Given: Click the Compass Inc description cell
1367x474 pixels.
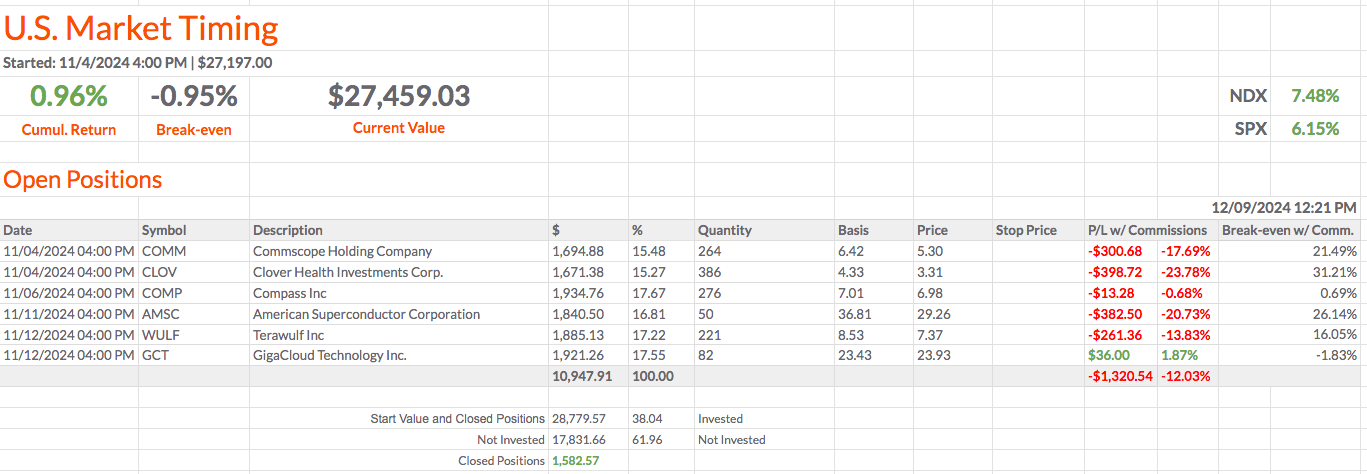Looking at the screenshot, I should (x=290, y=293).
